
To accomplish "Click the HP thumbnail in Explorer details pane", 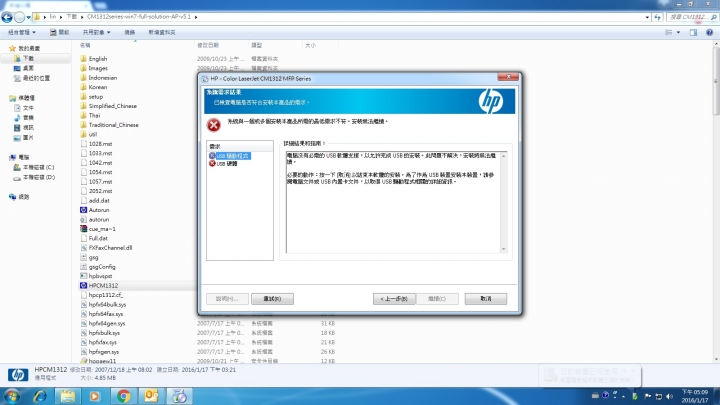I will pyautogui.click(x=18, y=374).
